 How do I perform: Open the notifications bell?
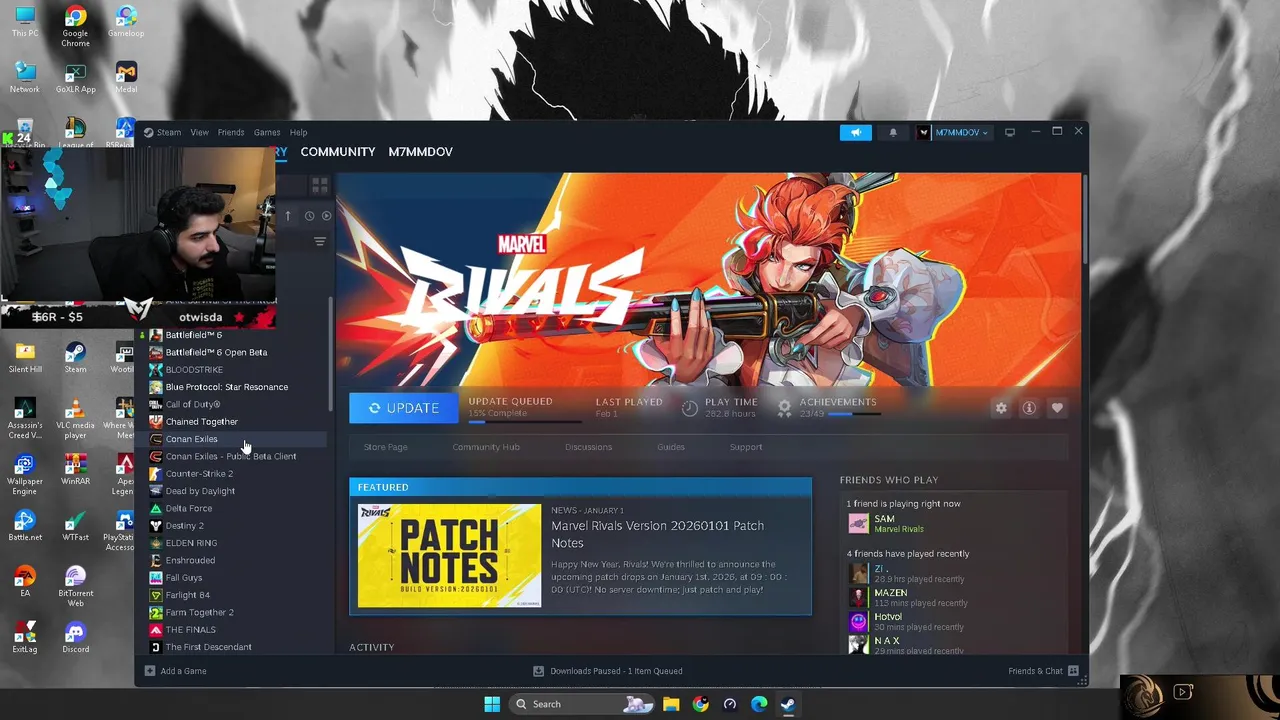pos(893,132)
